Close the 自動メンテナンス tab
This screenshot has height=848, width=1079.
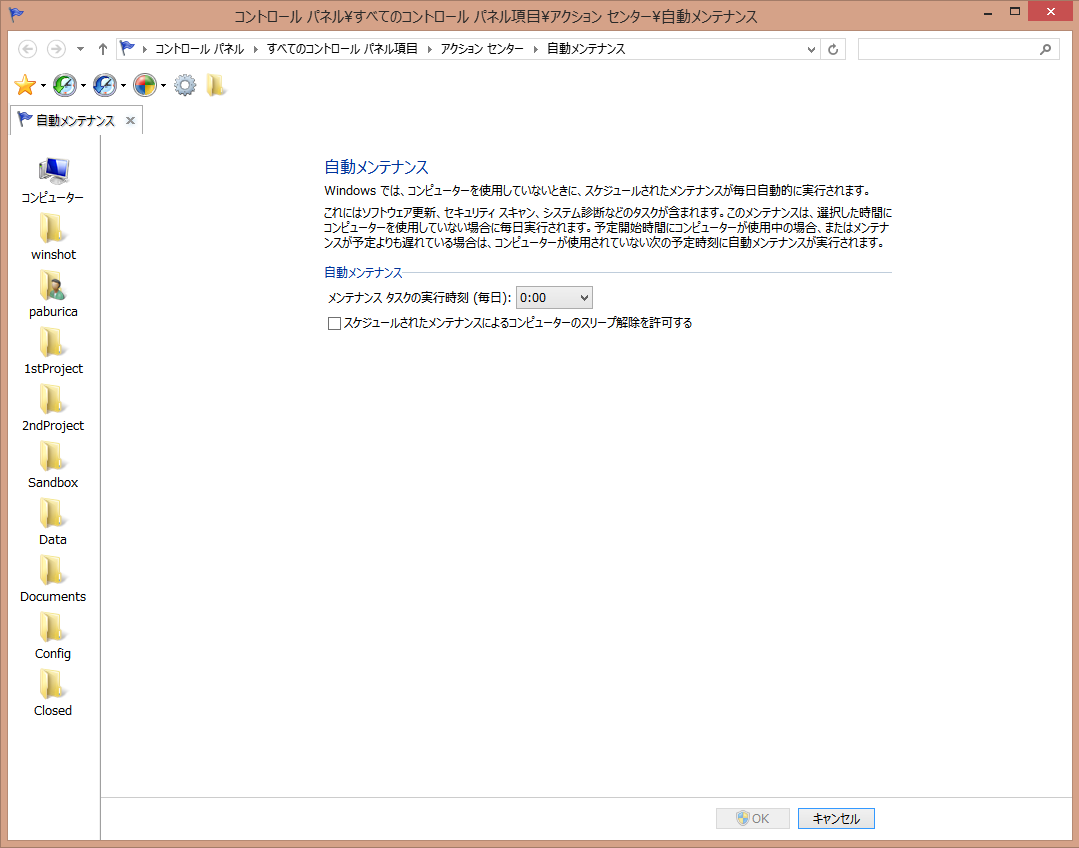(130, 121)
